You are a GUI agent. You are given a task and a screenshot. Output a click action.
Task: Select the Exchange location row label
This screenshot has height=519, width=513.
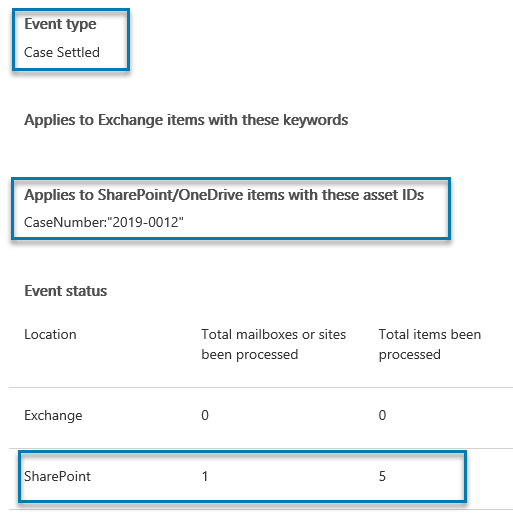coord(53,415)
